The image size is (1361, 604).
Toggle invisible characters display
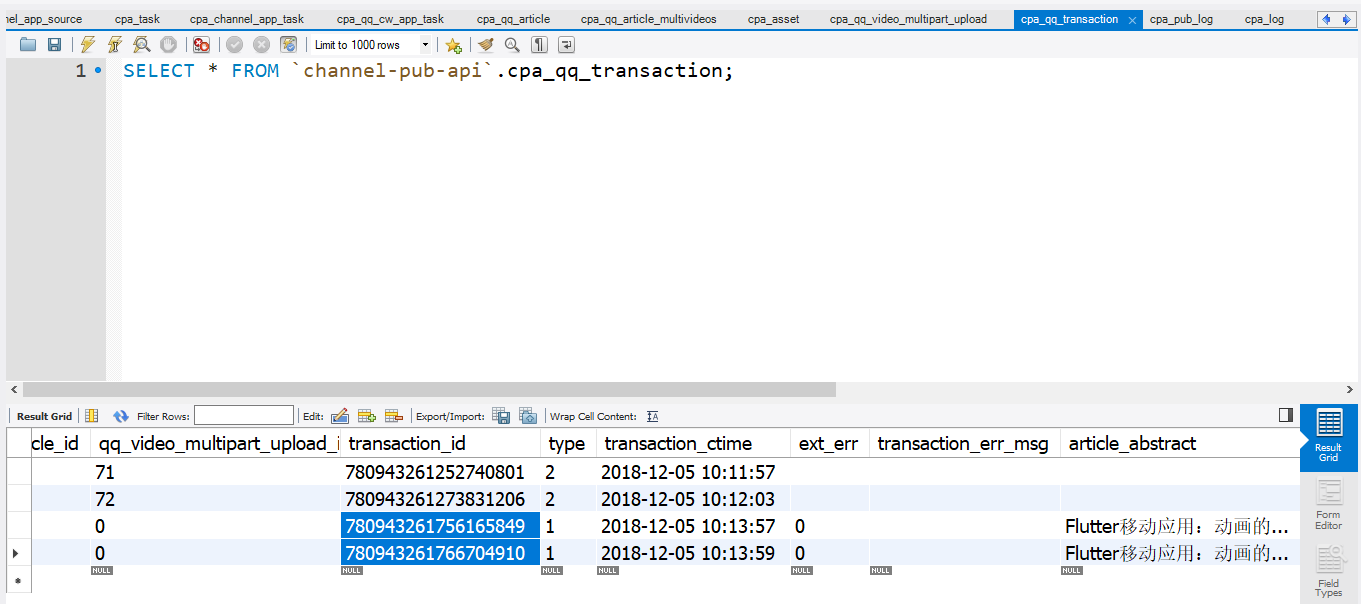pyautogui.click(x=539, y=45)
